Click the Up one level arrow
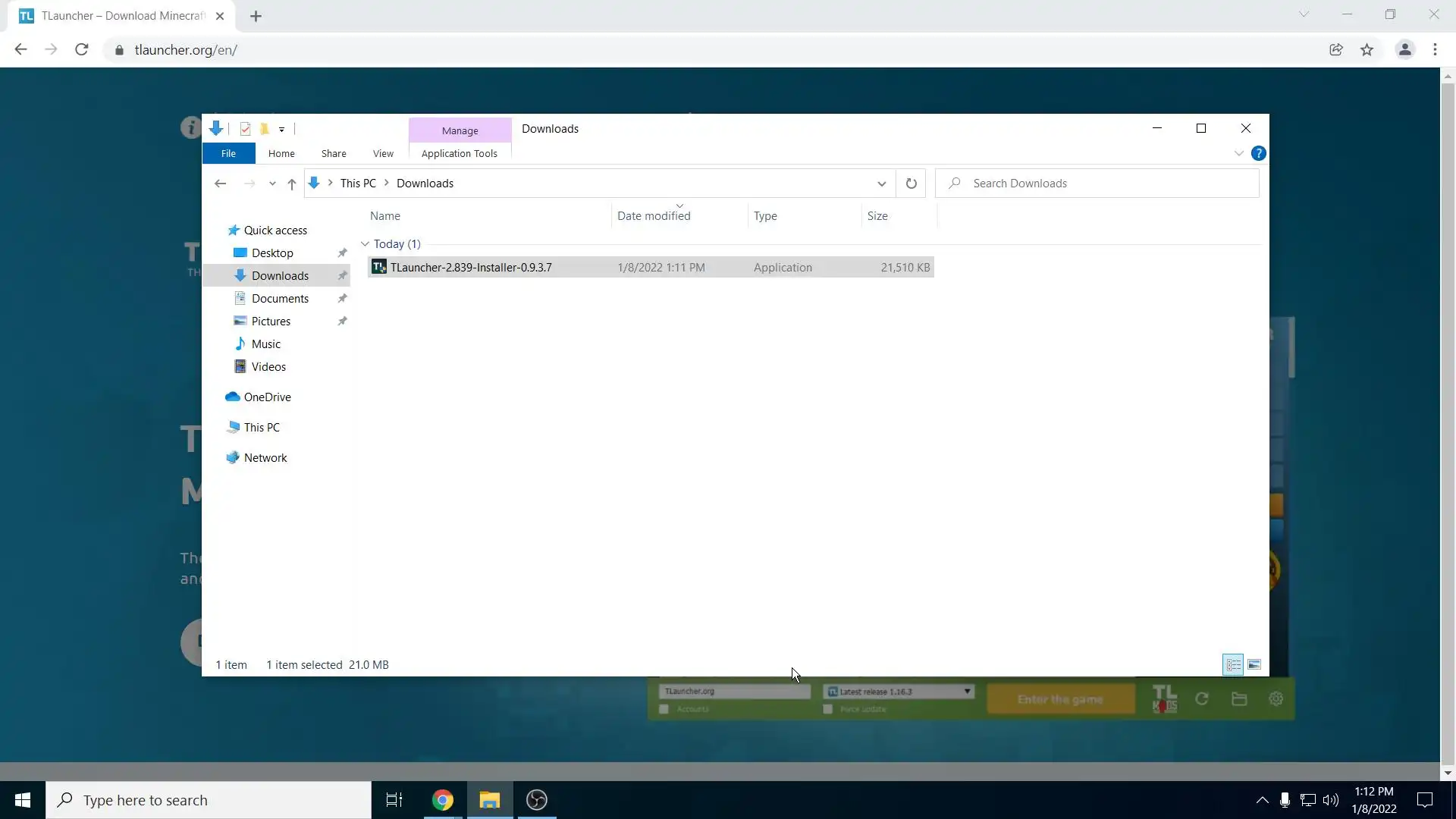The width and height of the screenshot is (1456, 819). pyautogui.click(x=291, y=184)
